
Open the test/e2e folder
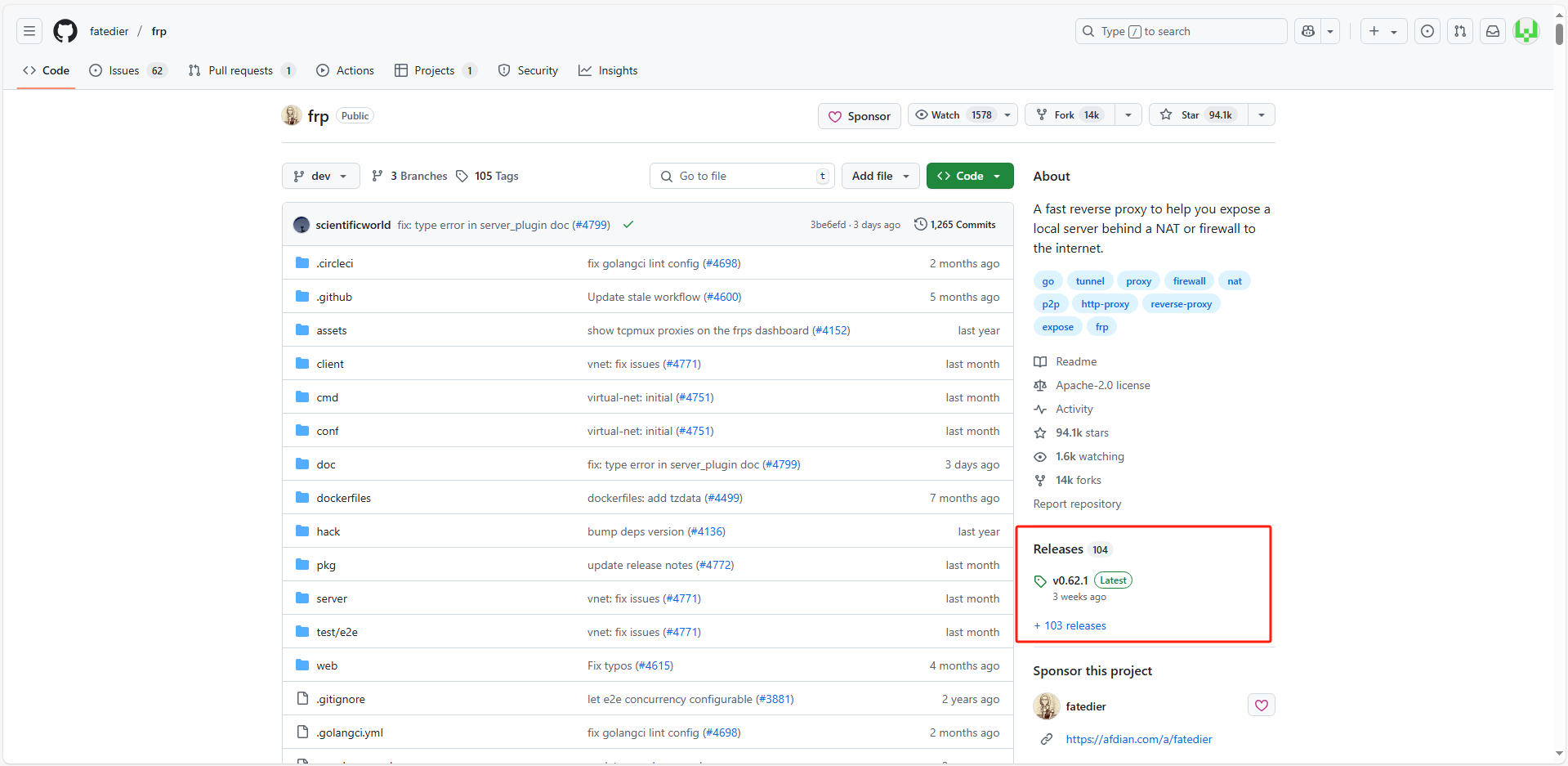tap(337, 632)
